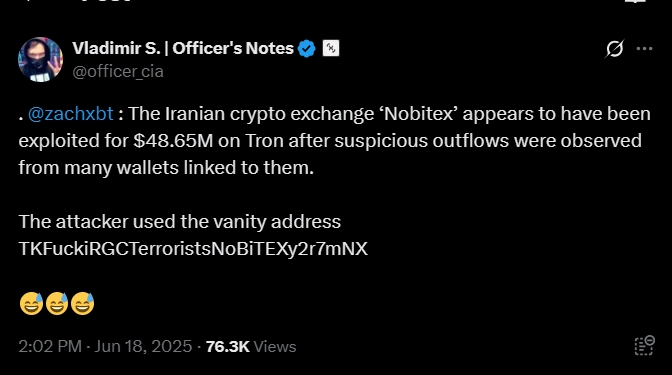Click the middle sweat-smile emoji
This screenshot has height=375, width=672.
(x=57, y=303)
